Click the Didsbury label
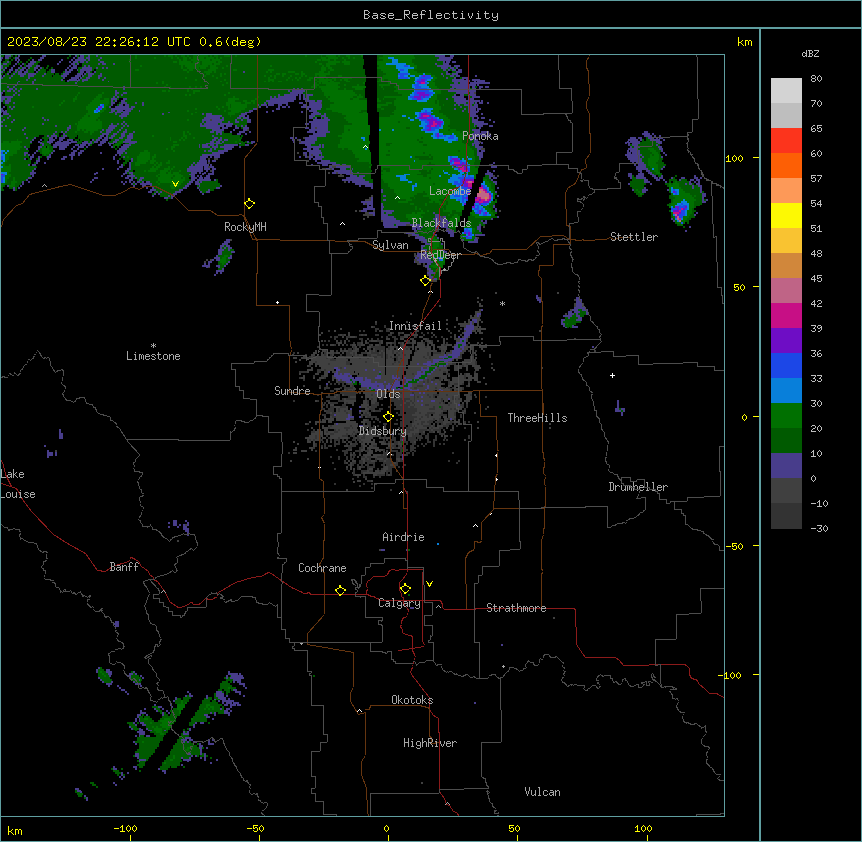 tap(383, 431)
